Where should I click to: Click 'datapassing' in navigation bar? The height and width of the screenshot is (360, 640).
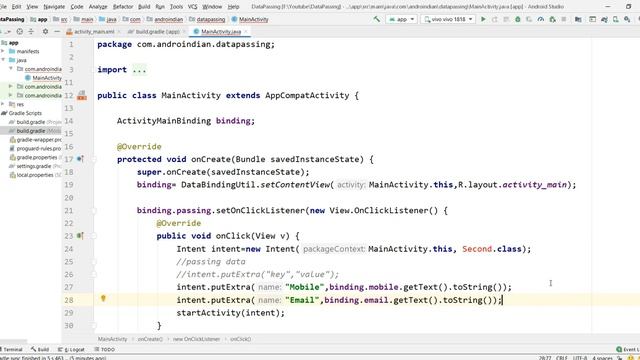[x=211, y=19]
